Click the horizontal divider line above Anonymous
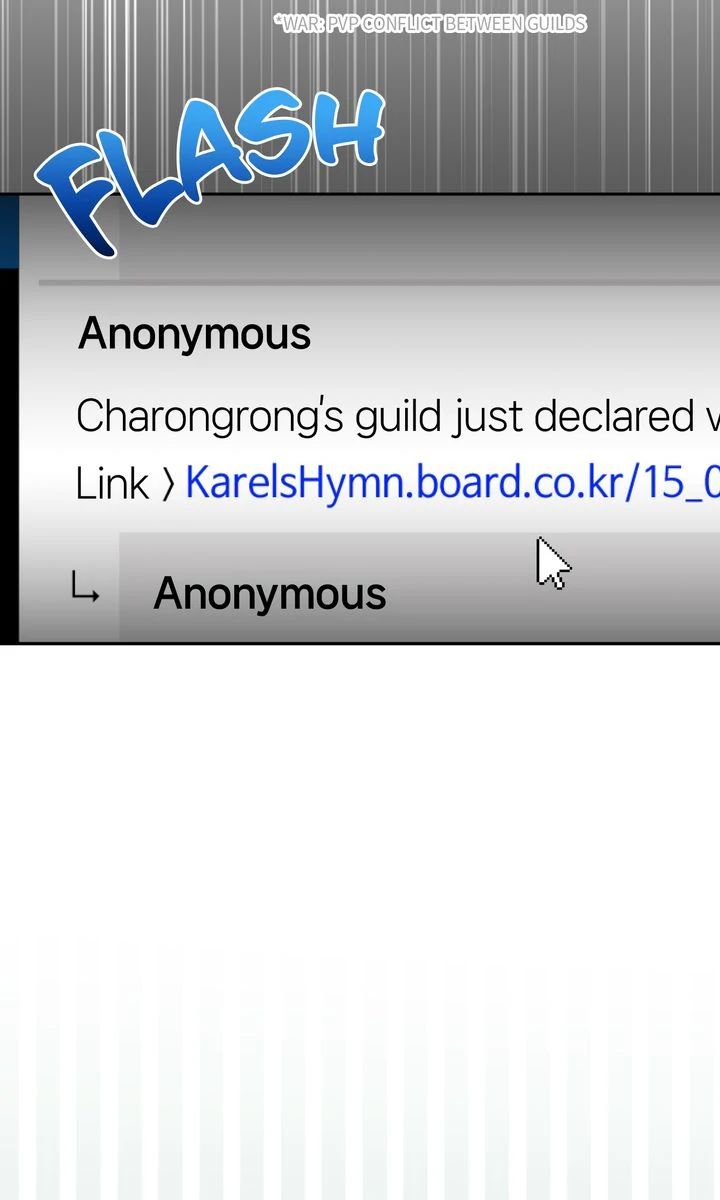This screenshot has height=1200, width=720. (x=379, y=284)
